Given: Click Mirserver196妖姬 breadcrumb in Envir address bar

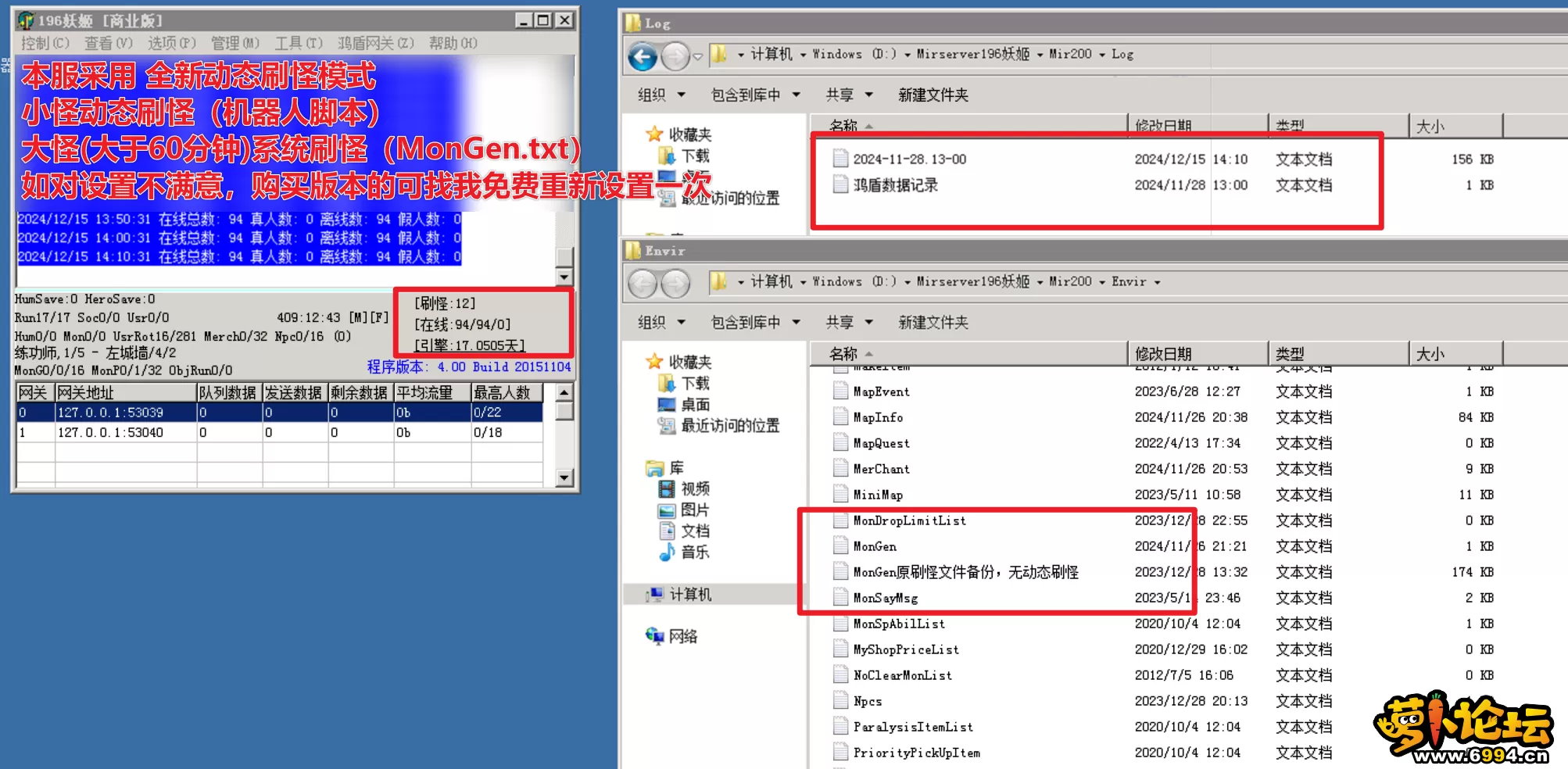Looking at the screenshot, I should (972, 281).
